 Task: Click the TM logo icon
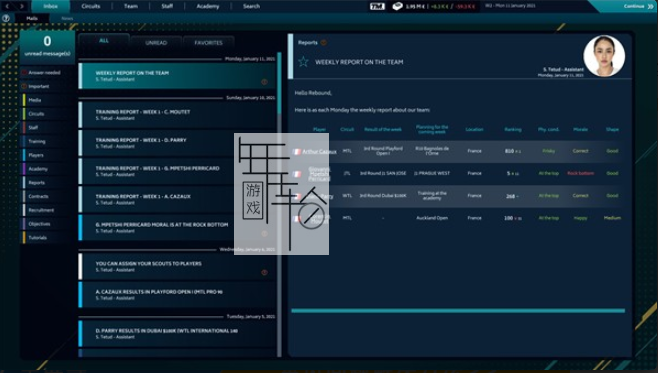(x=377, y=6)
